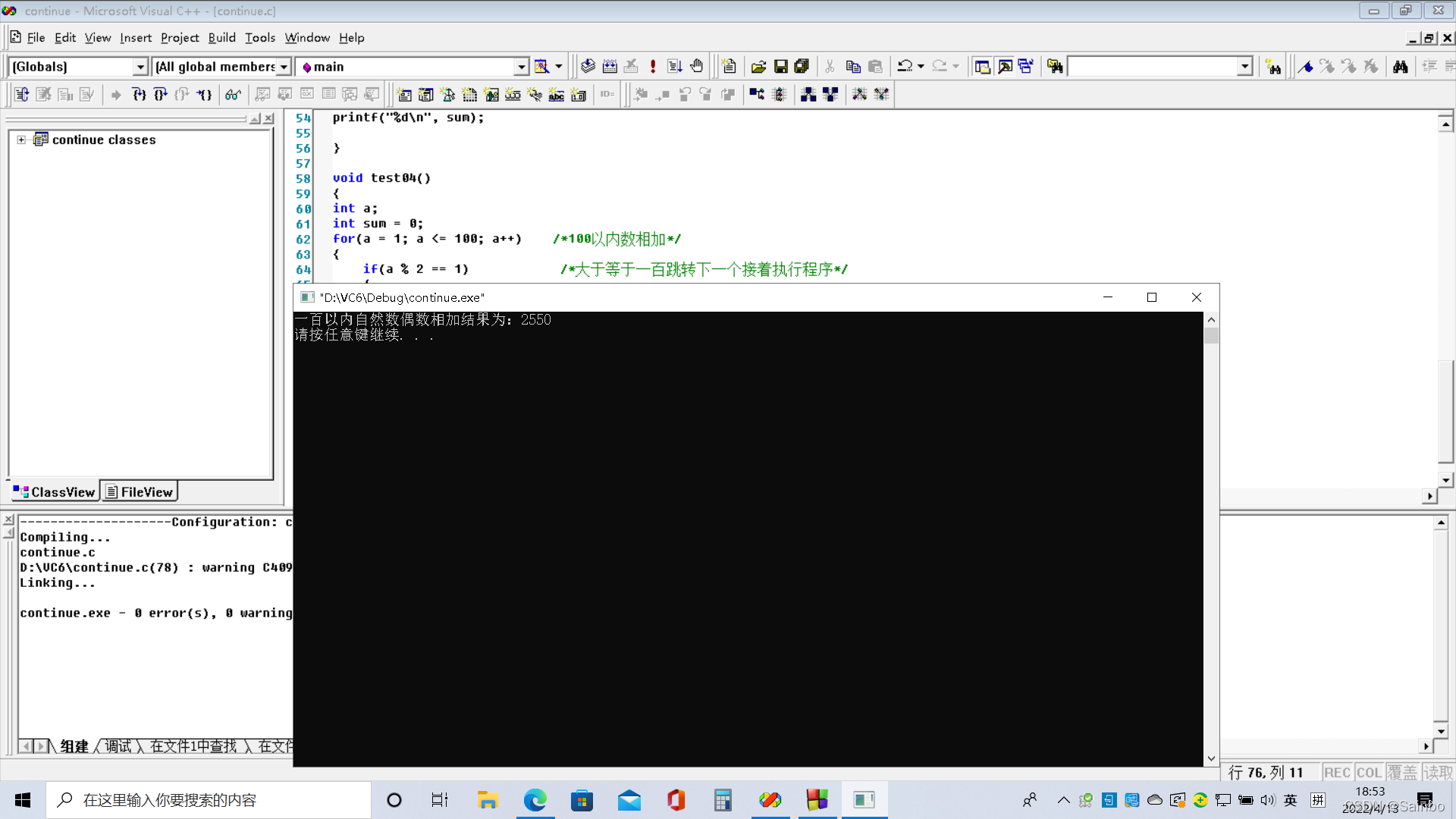
Task: Click the Toggle Bookmark blue flag icon
Action: (x=1305, y=67)
